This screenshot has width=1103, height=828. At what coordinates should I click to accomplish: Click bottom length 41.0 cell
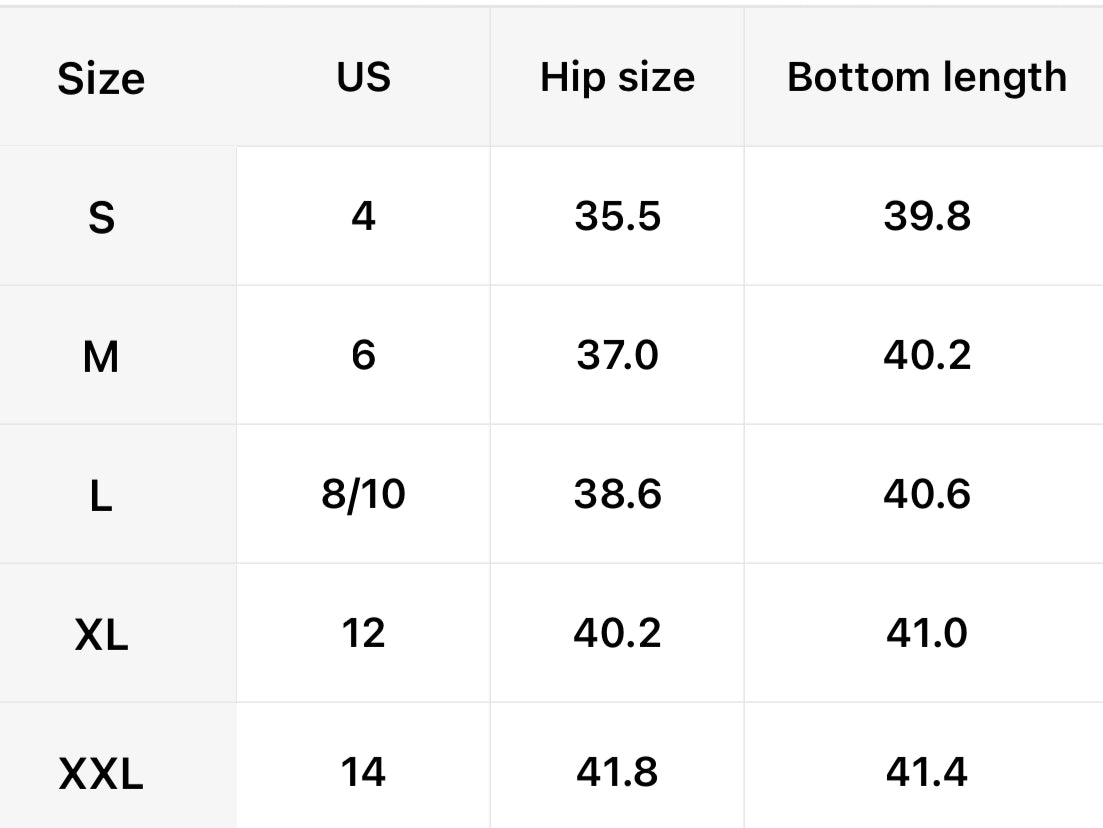coord(926,633)
